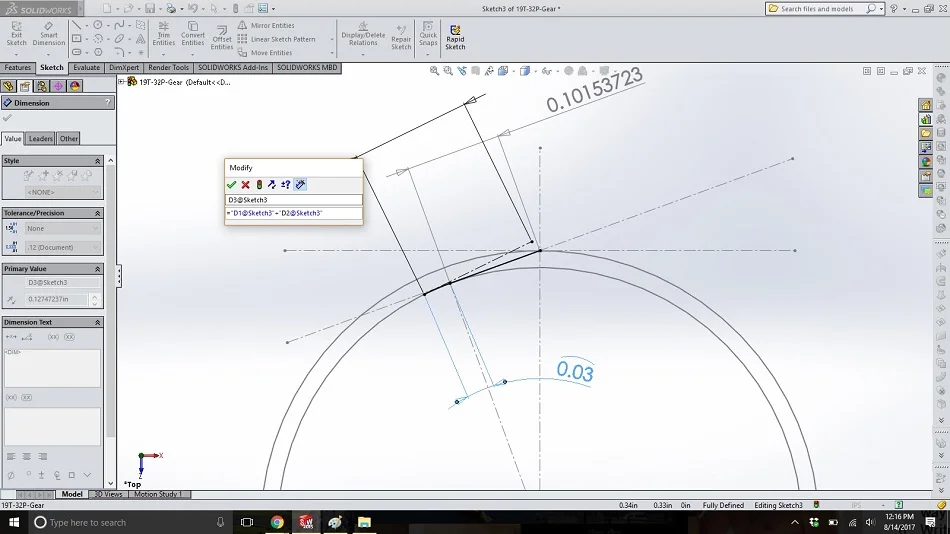Select the Smart Dimension tool
Screen dimensions: 950x534
[48, 34]
